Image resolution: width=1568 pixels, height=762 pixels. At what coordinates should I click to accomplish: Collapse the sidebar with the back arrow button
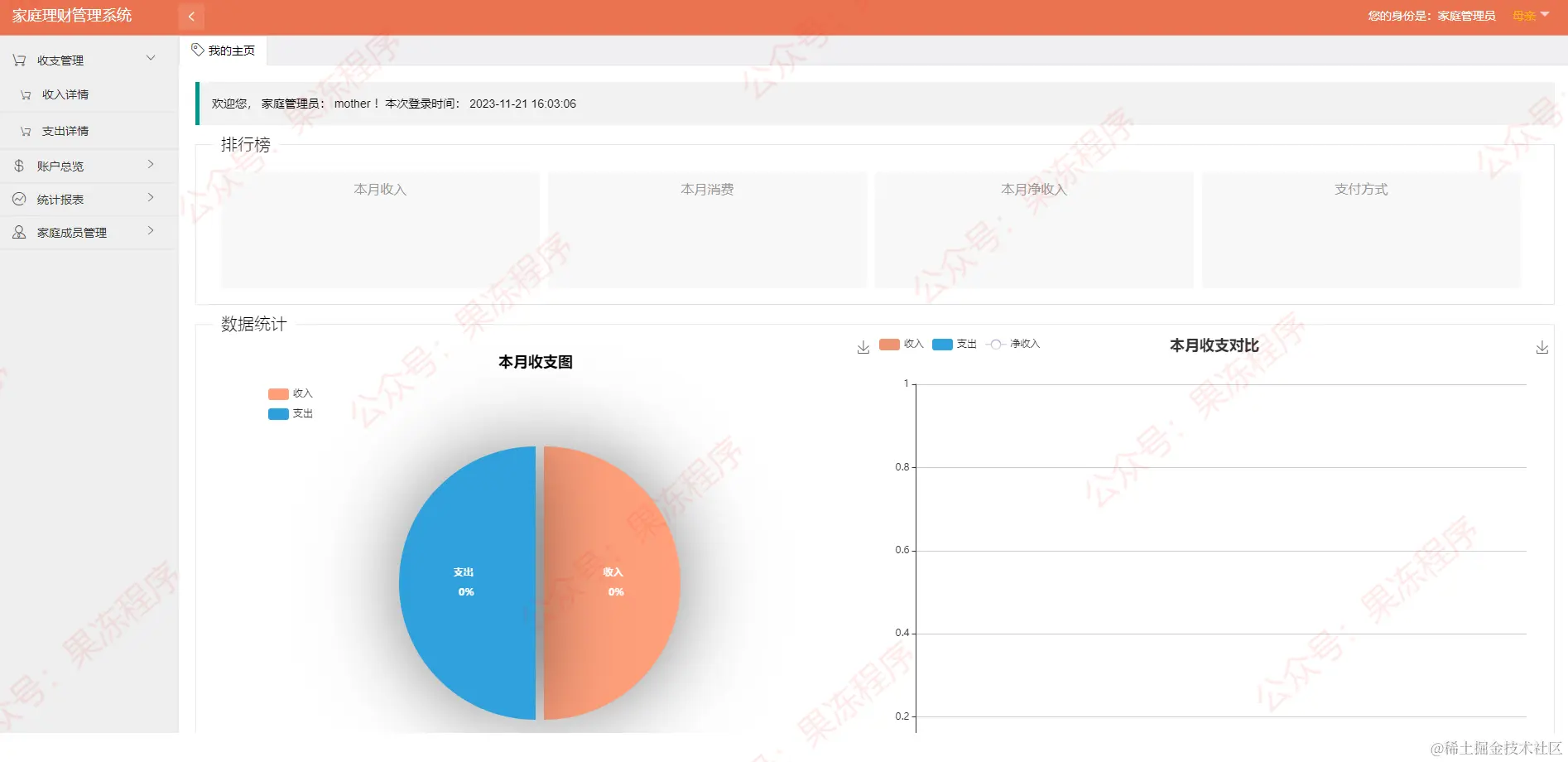click(191, 17)
